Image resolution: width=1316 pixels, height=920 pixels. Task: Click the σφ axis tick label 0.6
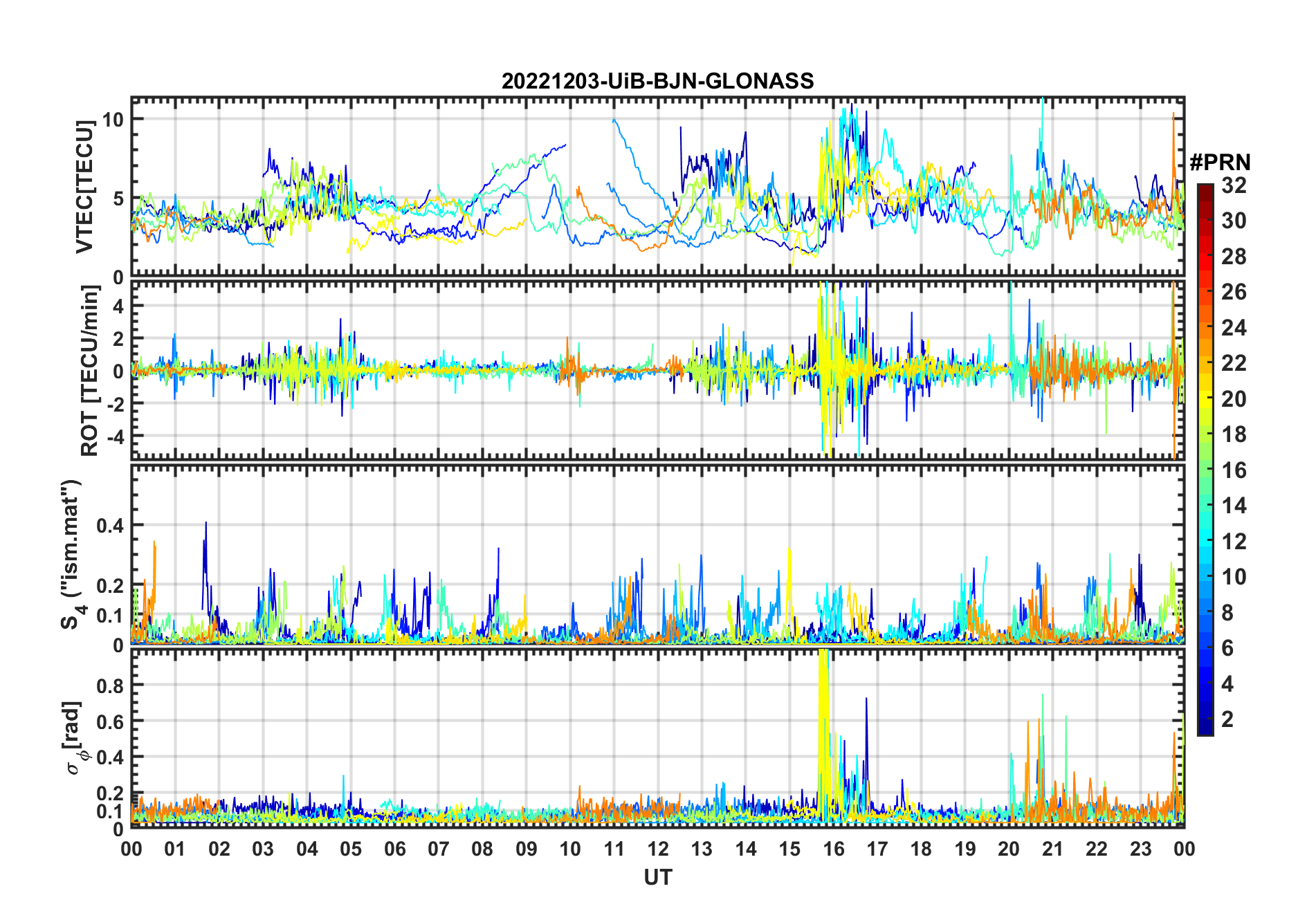(111, 721)
